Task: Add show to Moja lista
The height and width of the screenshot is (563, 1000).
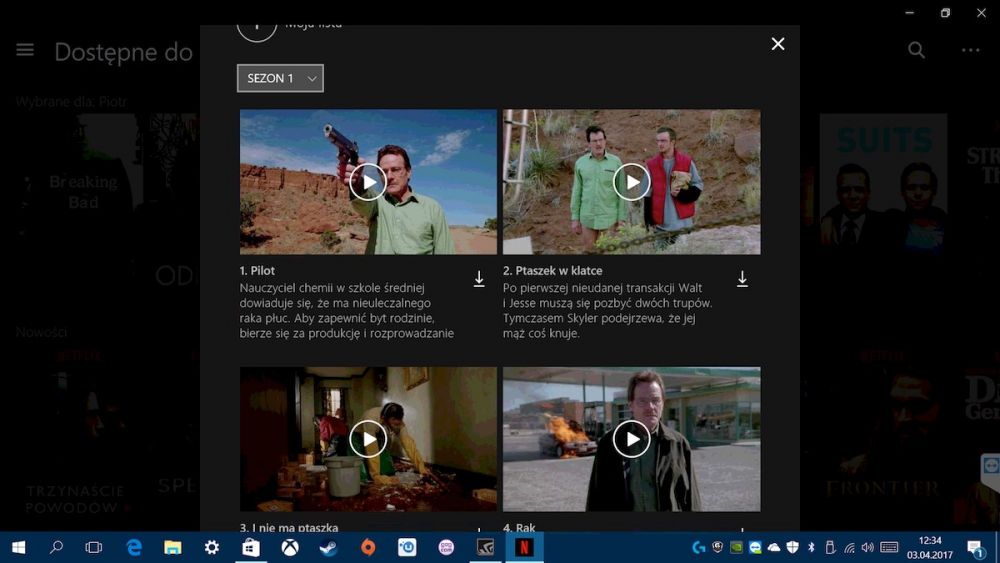Action: coord(257,30)
